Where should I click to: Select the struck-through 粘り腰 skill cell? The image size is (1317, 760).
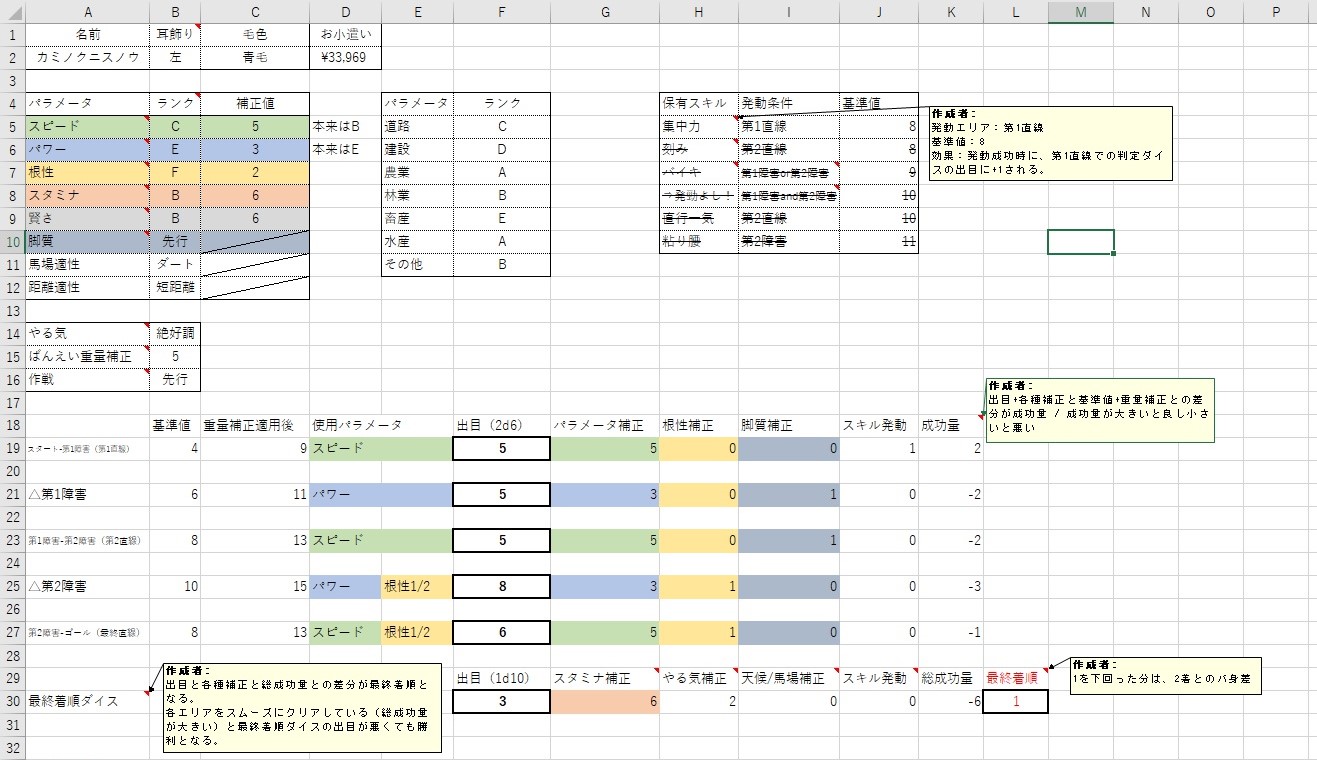pyautogui.click(x=699, y=242)
